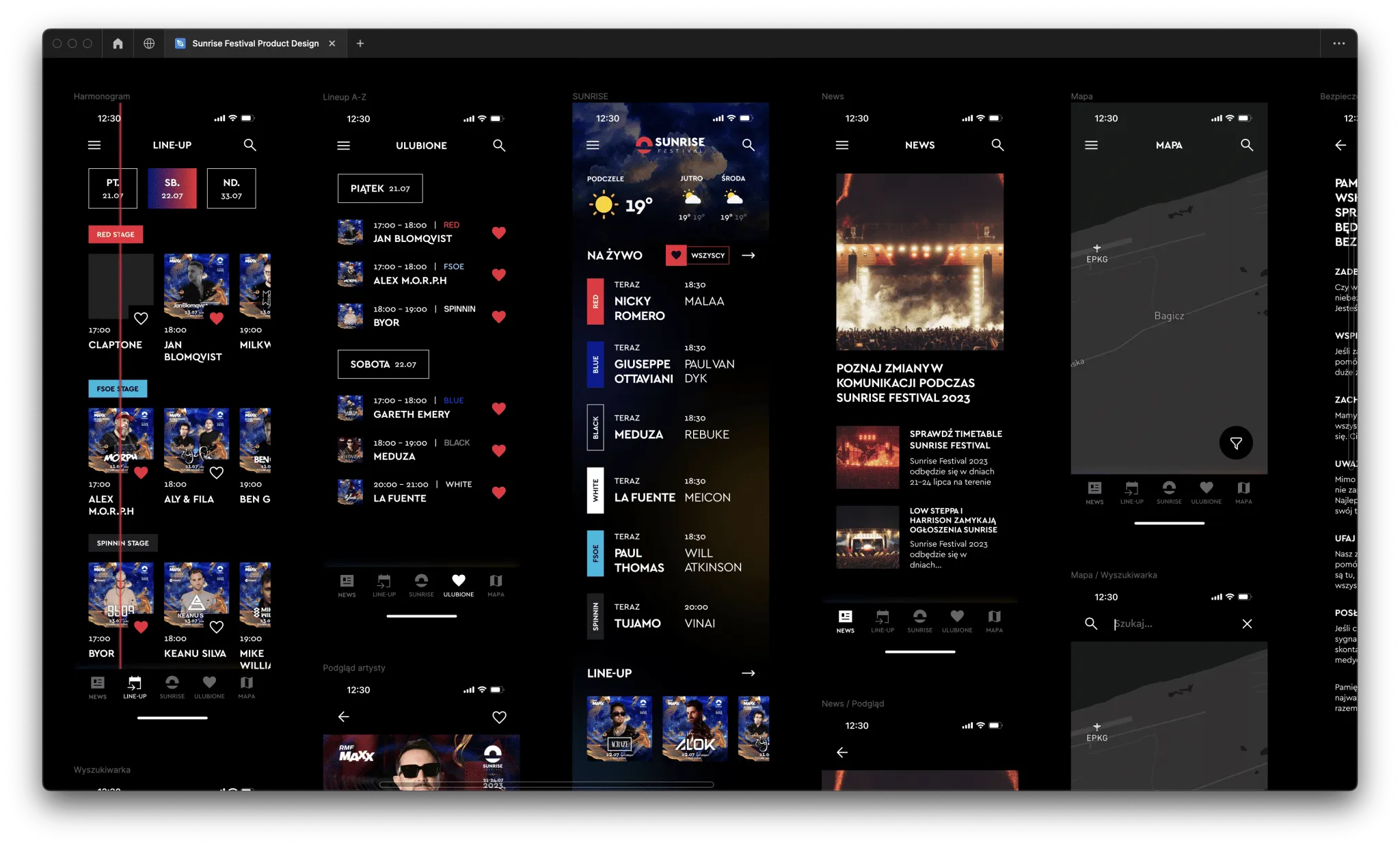This screenshot has height=847, width=1400.
Task: Open the News tab in Harmonogram bottom bar
Action: click(98, 687)
